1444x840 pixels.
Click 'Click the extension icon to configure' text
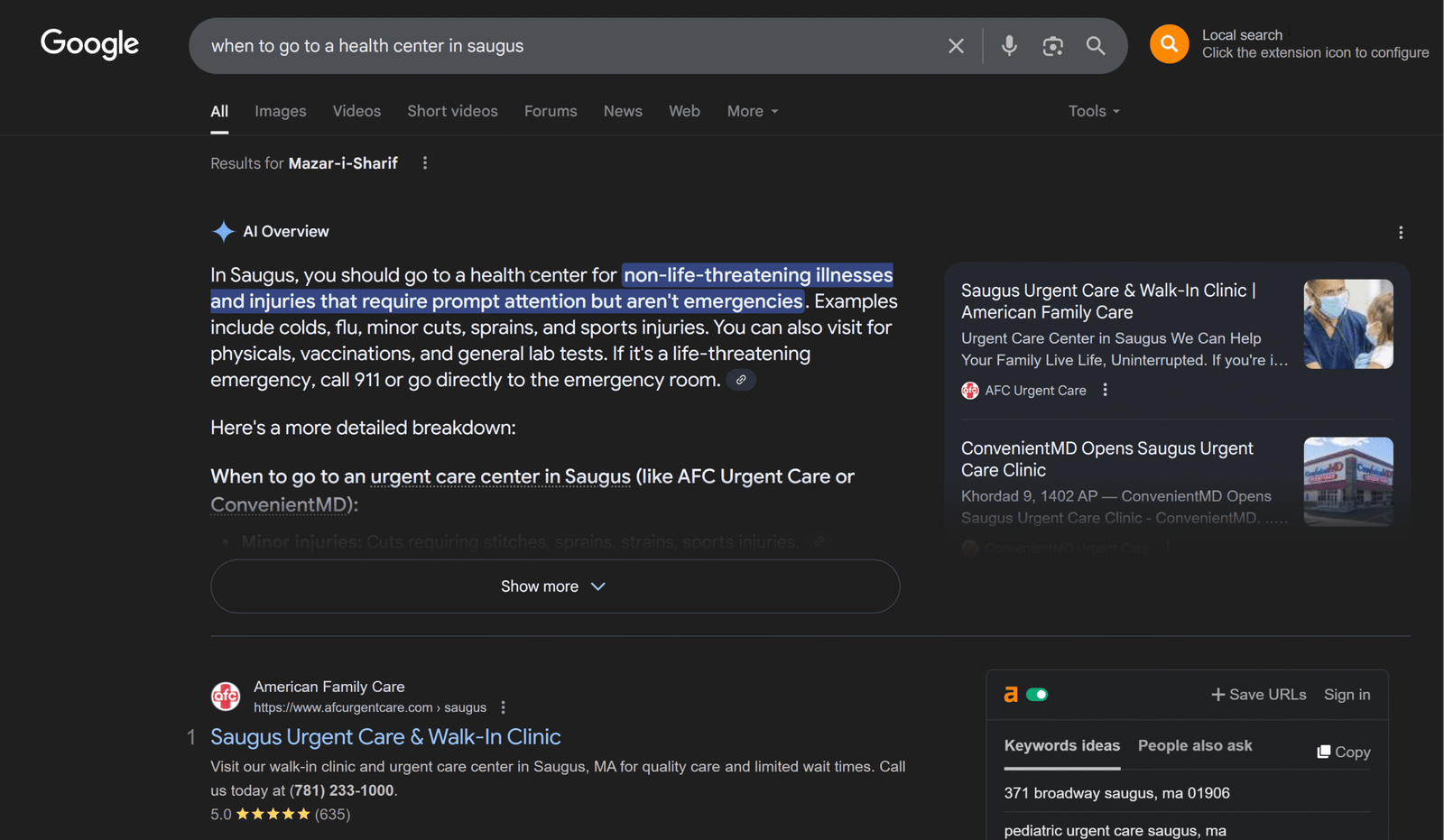[1315, 52]
